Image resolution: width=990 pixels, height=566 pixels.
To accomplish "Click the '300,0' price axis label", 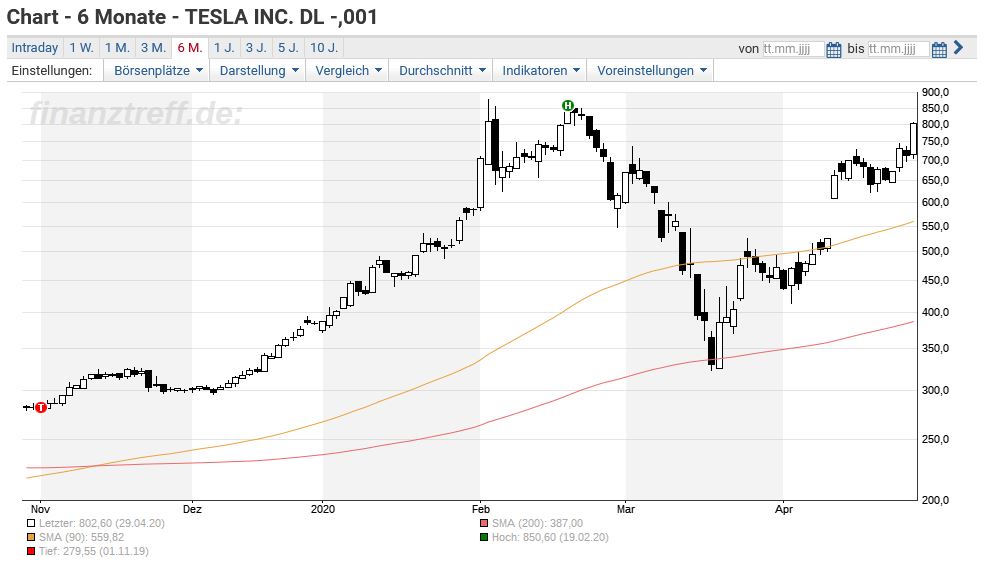I will coord(936,390).
